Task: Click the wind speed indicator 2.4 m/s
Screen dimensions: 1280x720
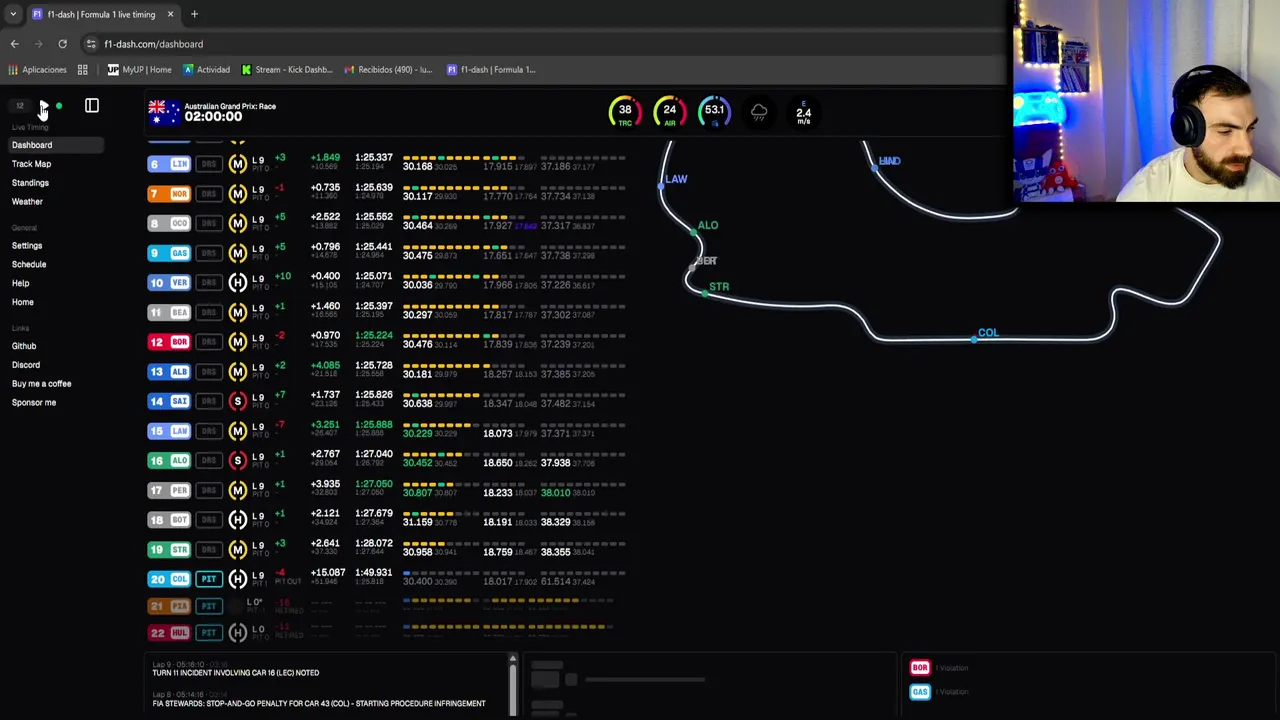Action: pyautogui.click(x=803, y=113)
